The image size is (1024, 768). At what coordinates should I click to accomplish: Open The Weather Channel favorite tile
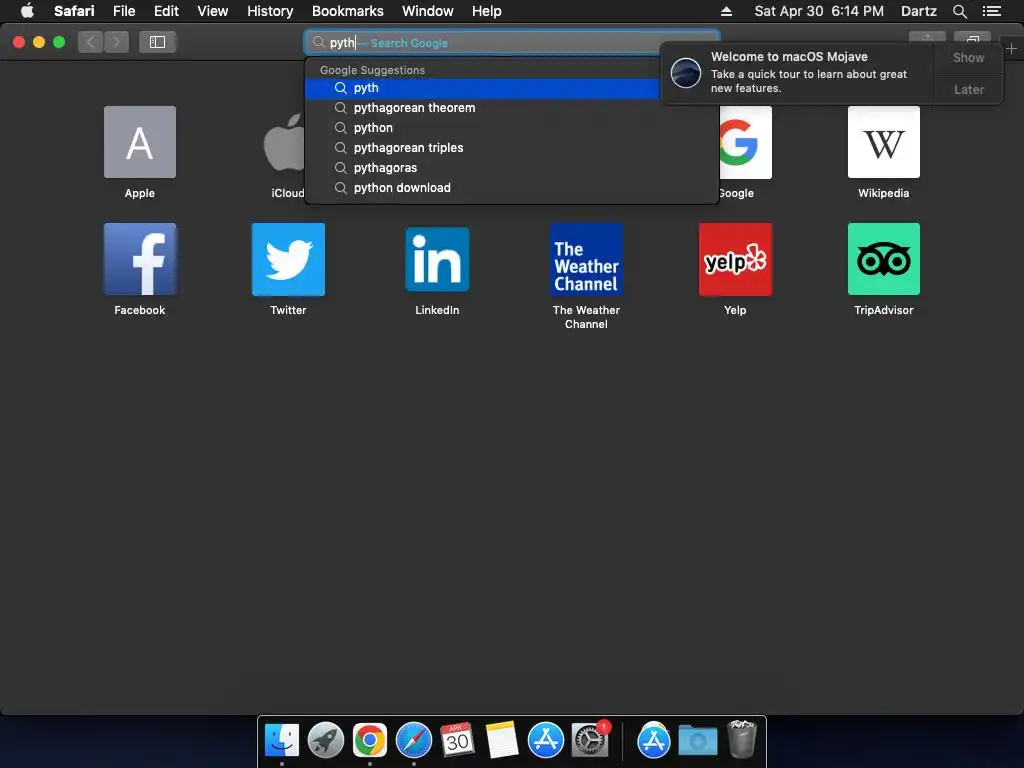[586, 259]
